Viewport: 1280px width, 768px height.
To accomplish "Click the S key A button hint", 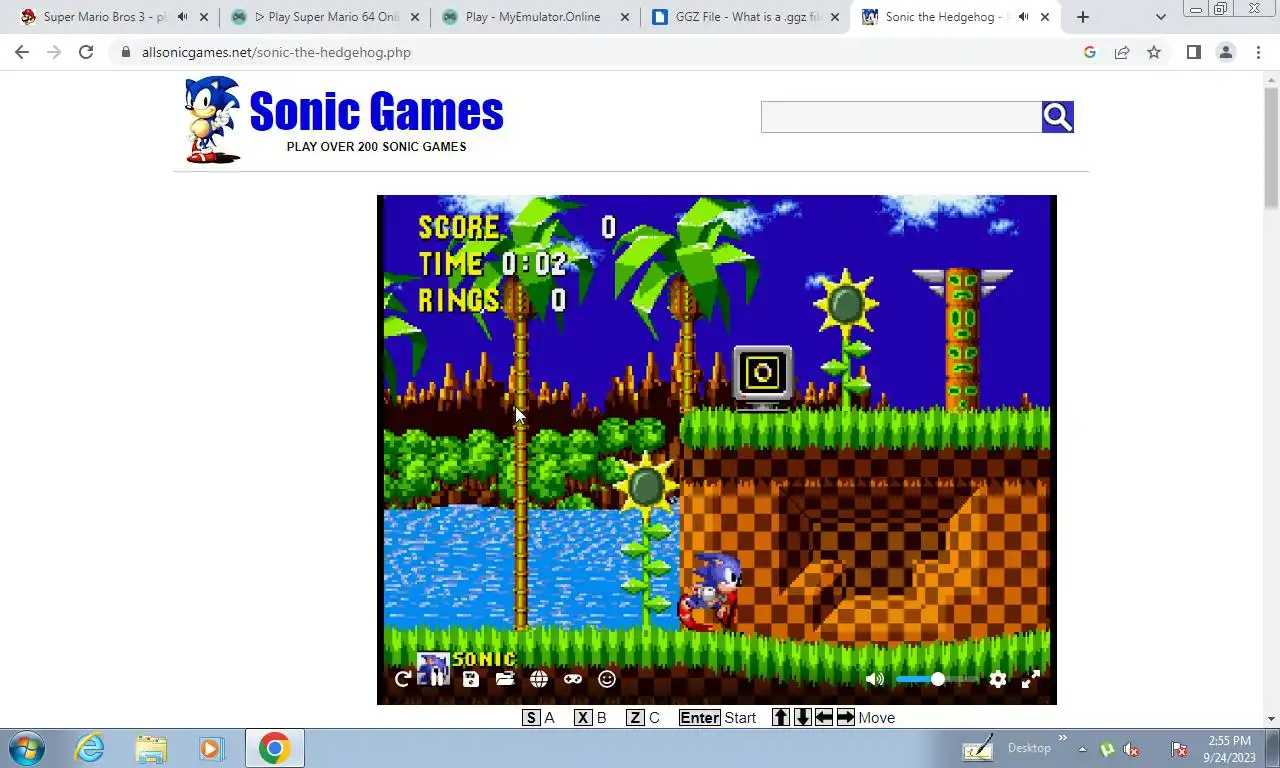I will (539, 718).
